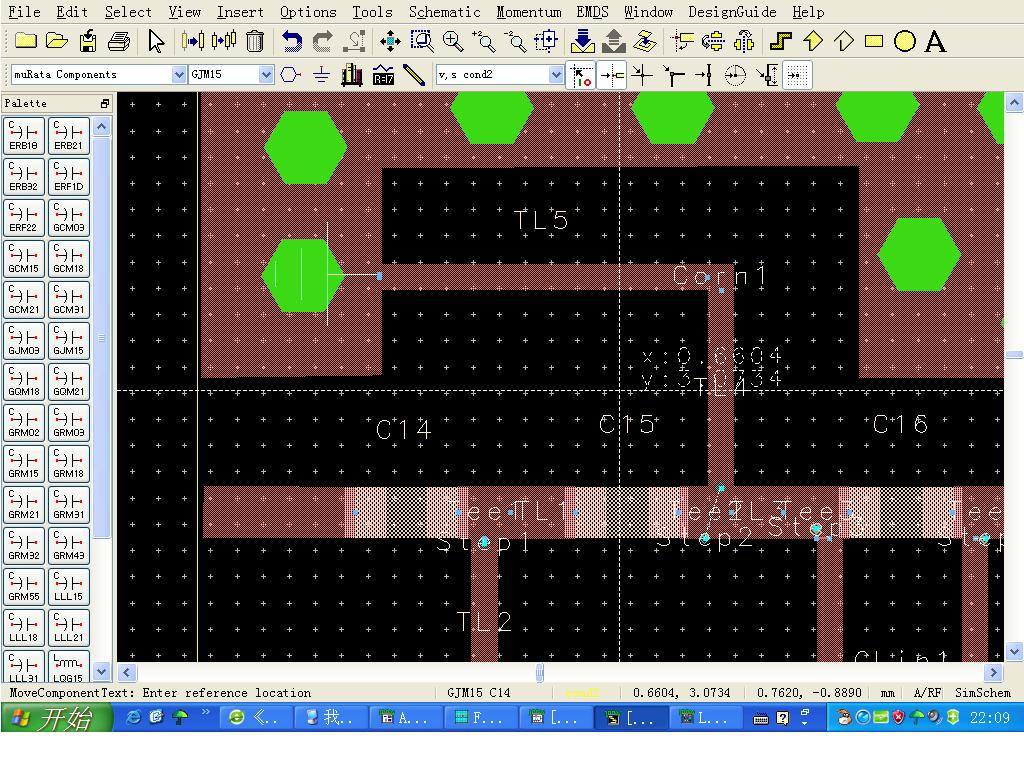Delete selection with the trash can icon
1024x768 pixels.
255,41
